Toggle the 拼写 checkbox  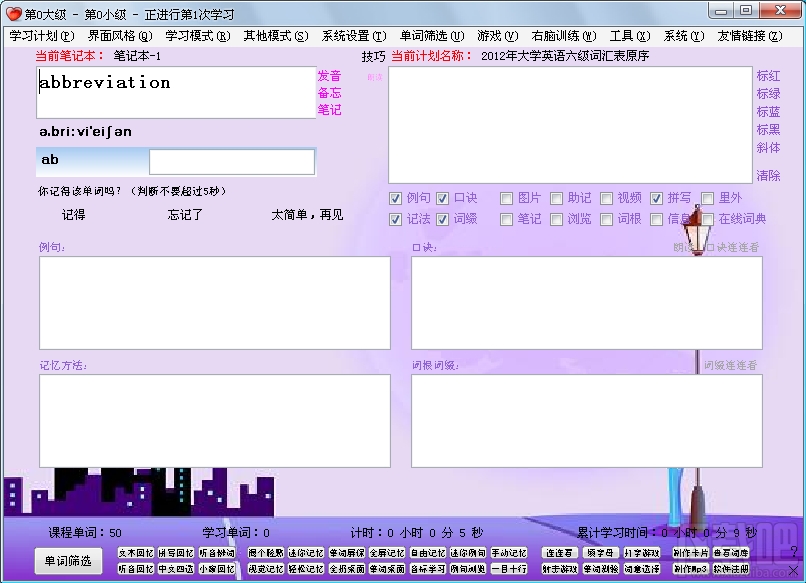pyautogui.click(x=656, y=198)
